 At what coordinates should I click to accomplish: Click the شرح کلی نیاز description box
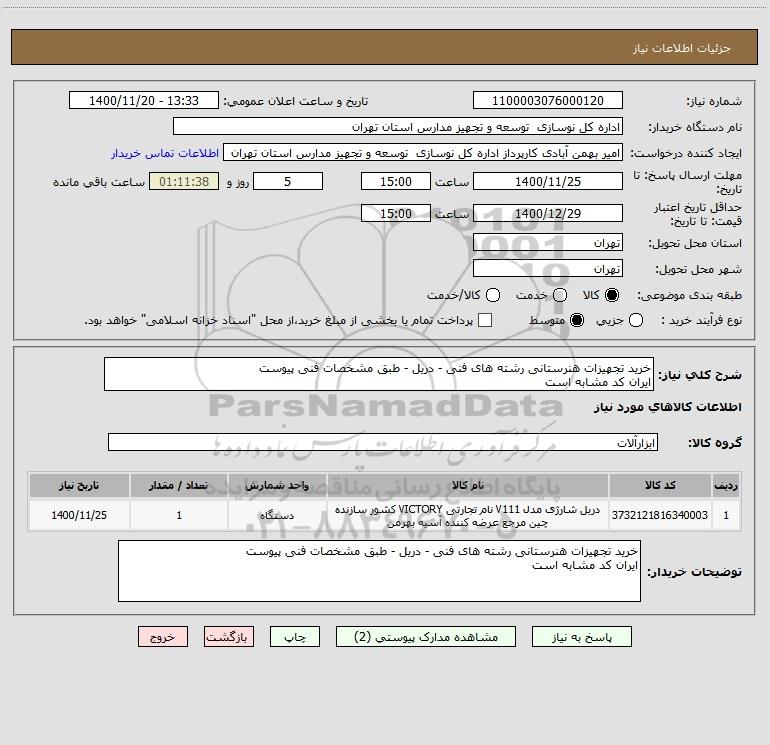point(379,374)
